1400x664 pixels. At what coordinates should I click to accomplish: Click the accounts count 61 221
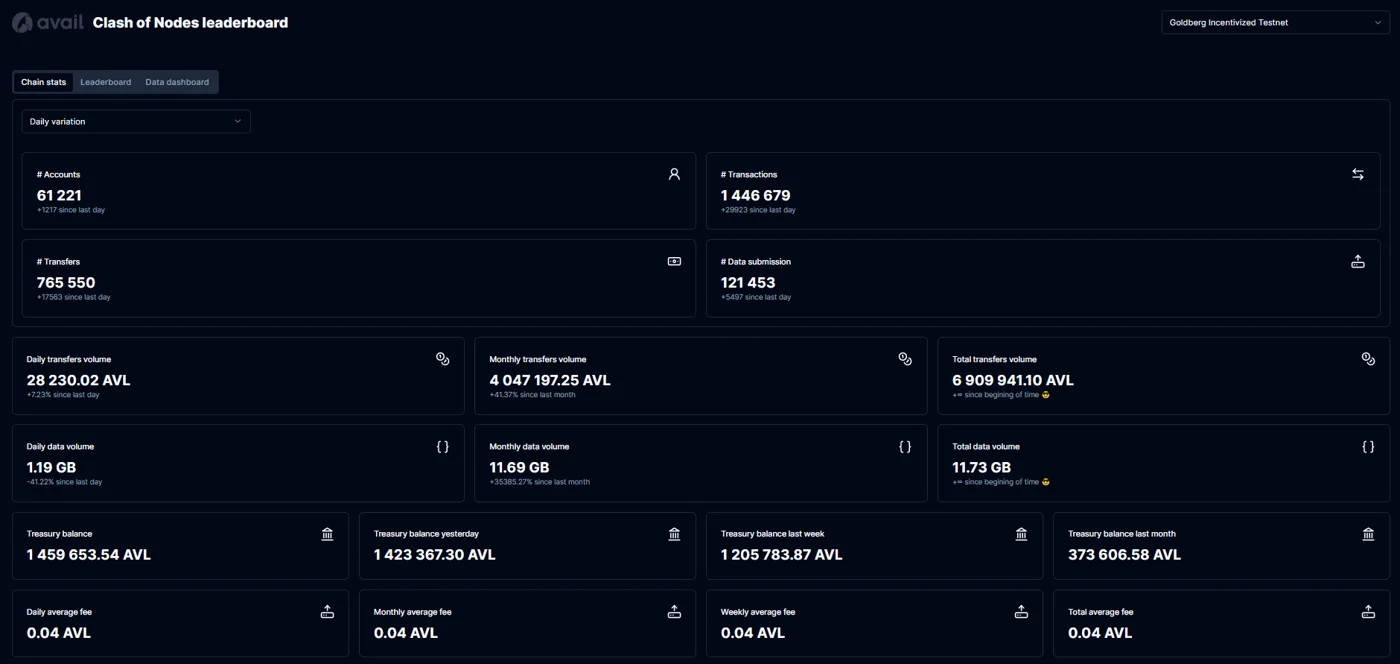59,195
